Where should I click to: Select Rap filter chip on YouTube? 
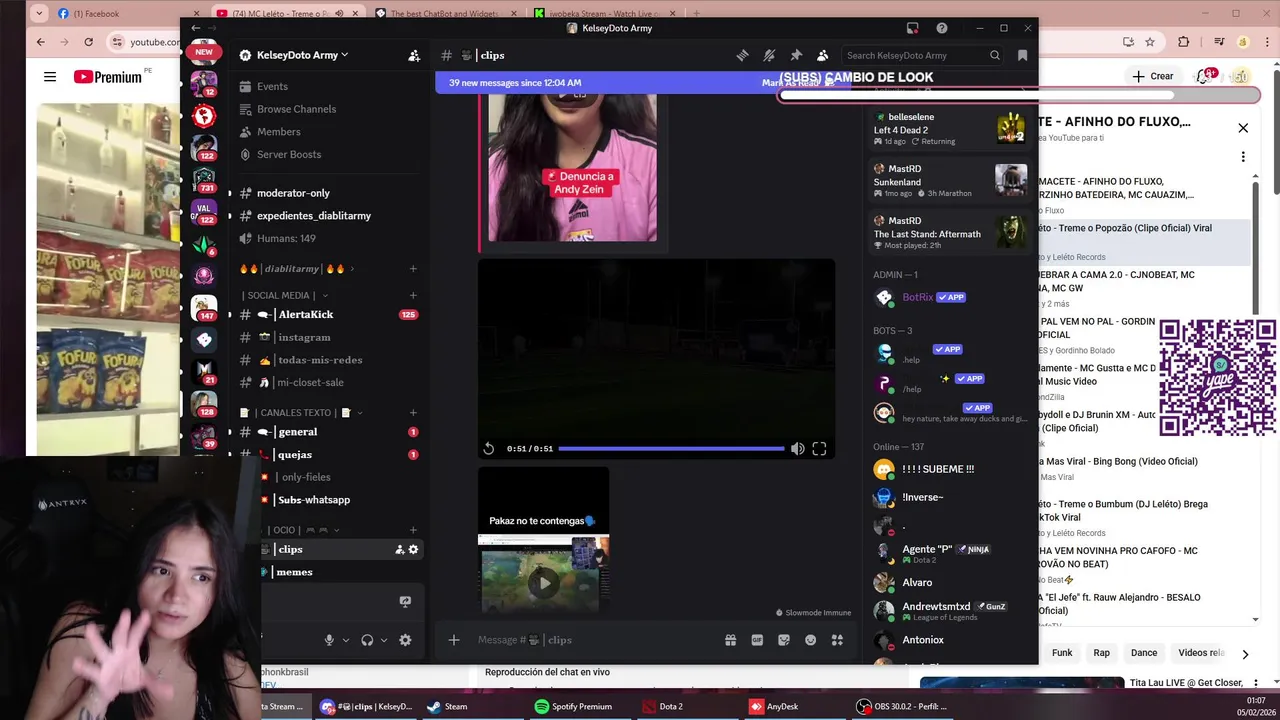tap(1101, 653)
